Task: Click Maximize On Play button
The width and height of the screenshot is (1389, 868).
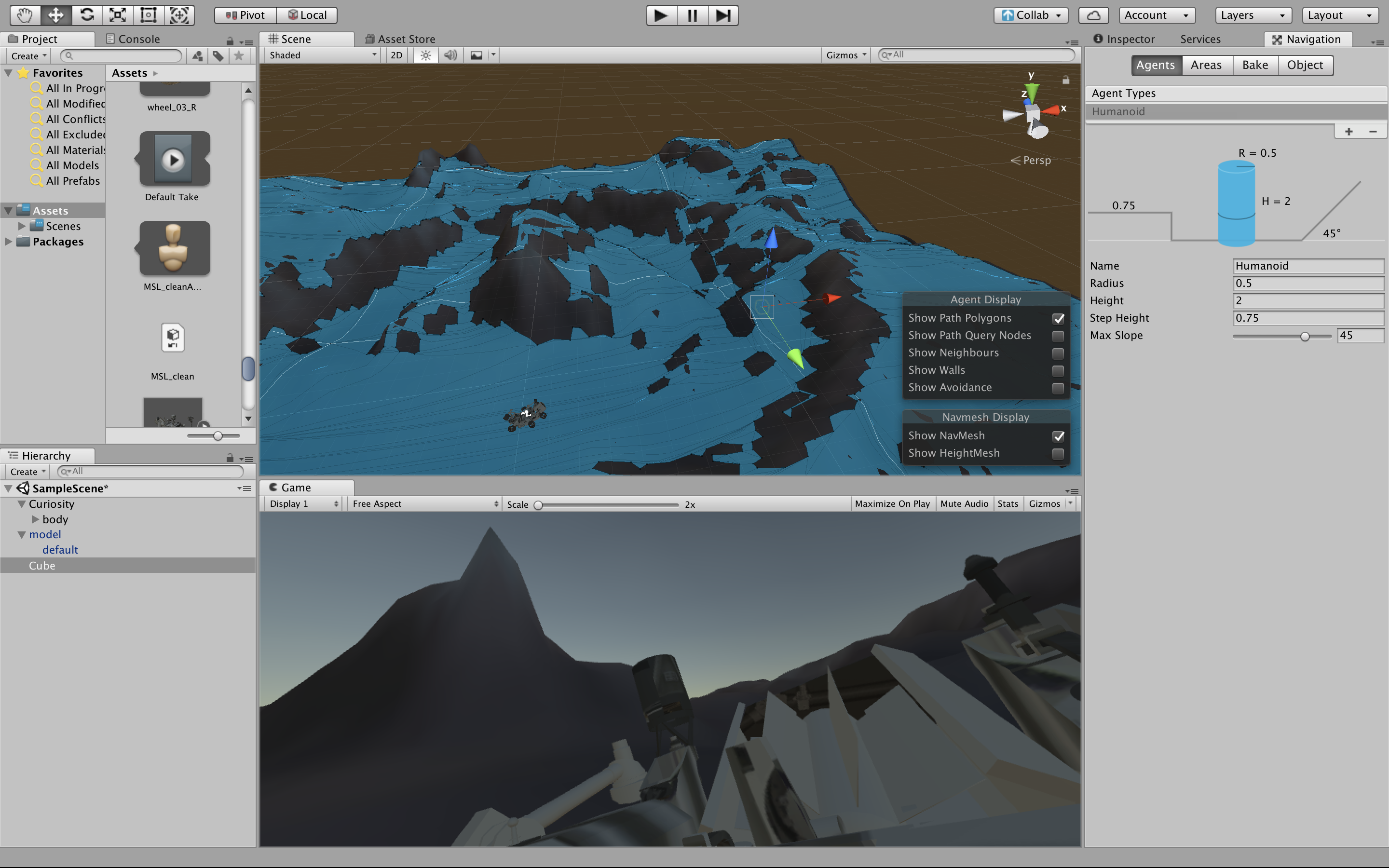Action: coord(892,503)
